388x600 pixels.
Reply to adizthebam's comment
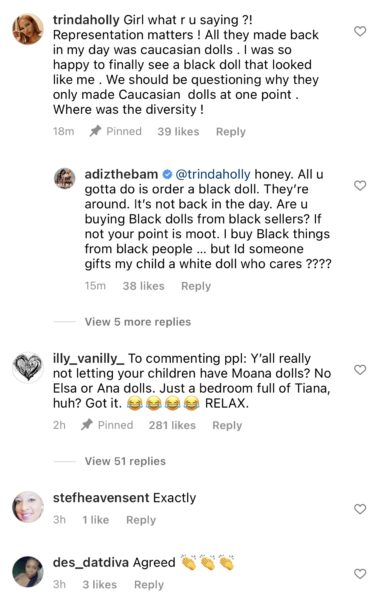pos(196,286)
